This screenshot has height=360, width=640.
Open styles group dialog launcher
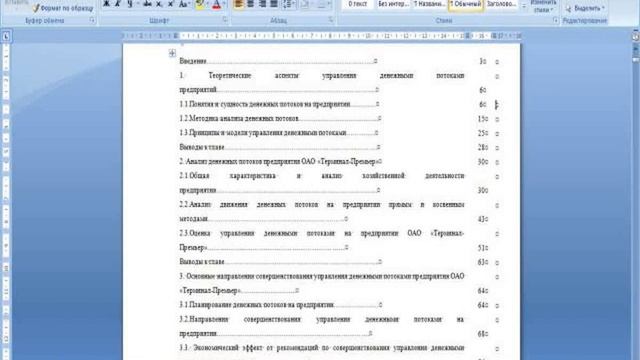pos(556,20)
